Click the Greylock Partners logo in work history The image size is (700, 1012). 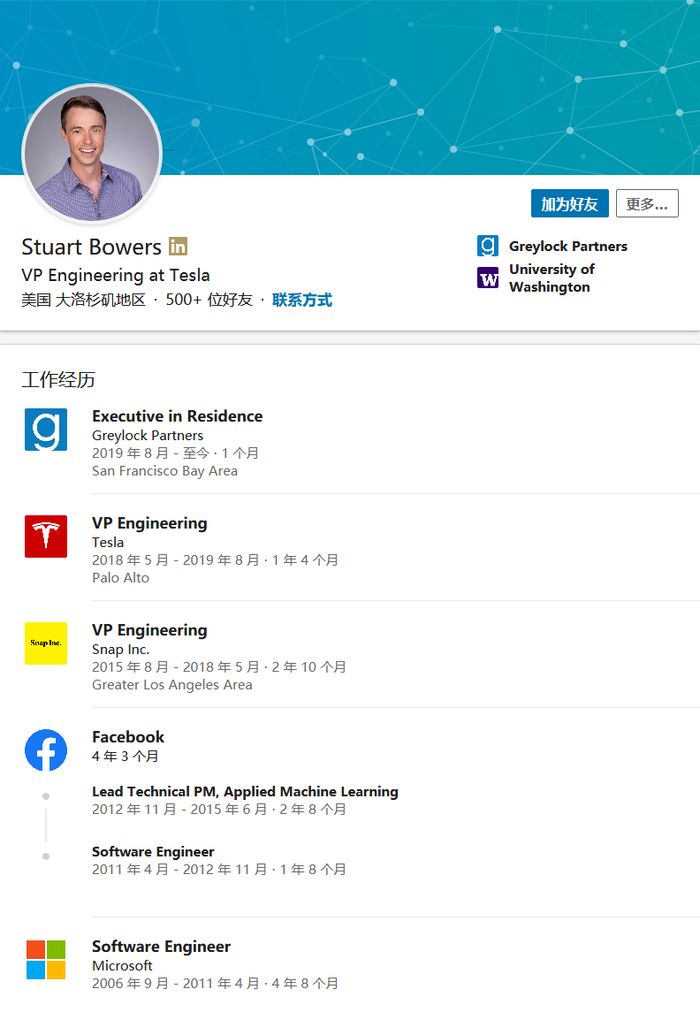pyautogui.click(x=46, y=429)
